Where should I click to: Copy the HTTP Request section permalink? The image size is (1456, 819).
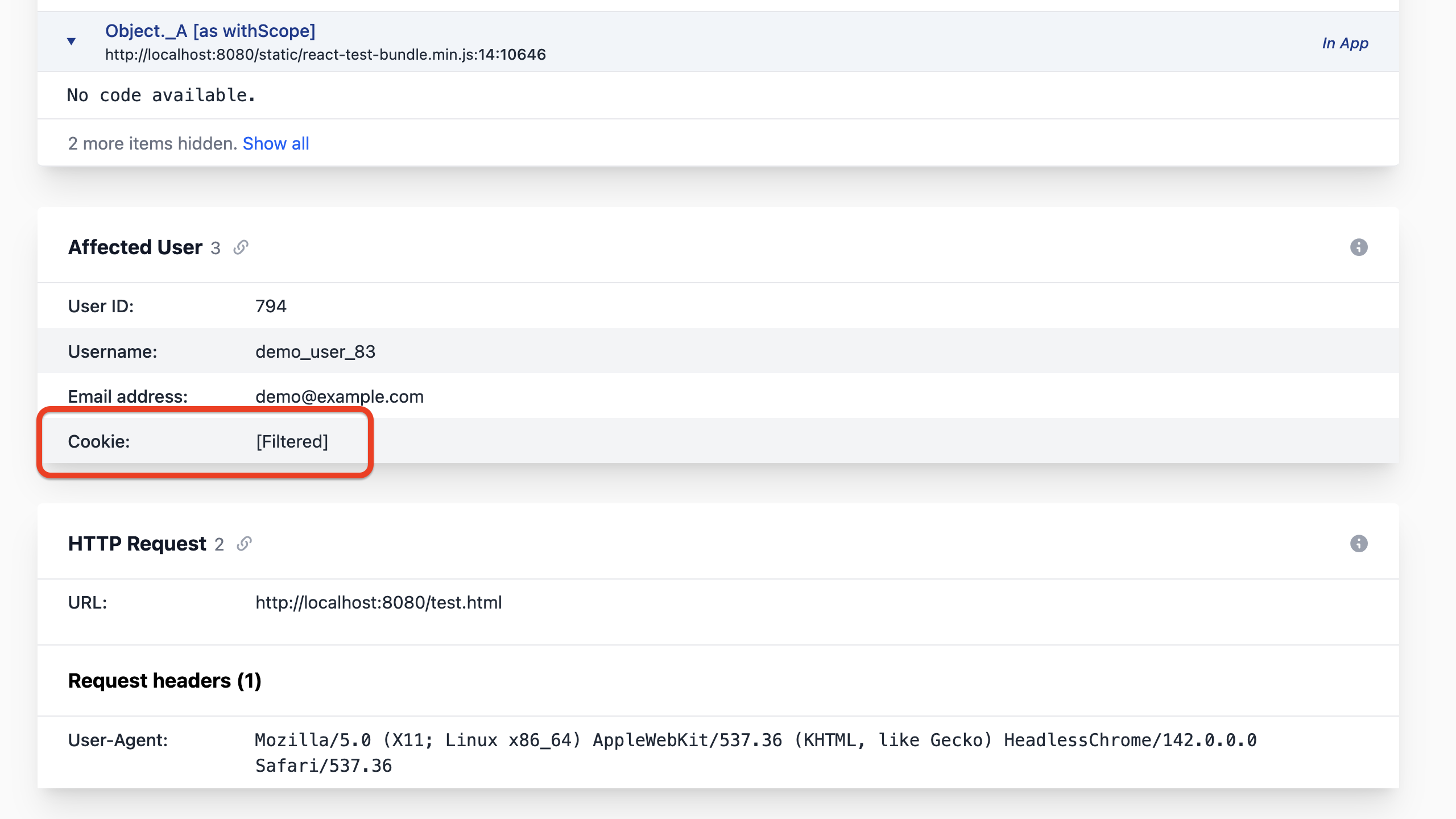(x=245, y=543)
